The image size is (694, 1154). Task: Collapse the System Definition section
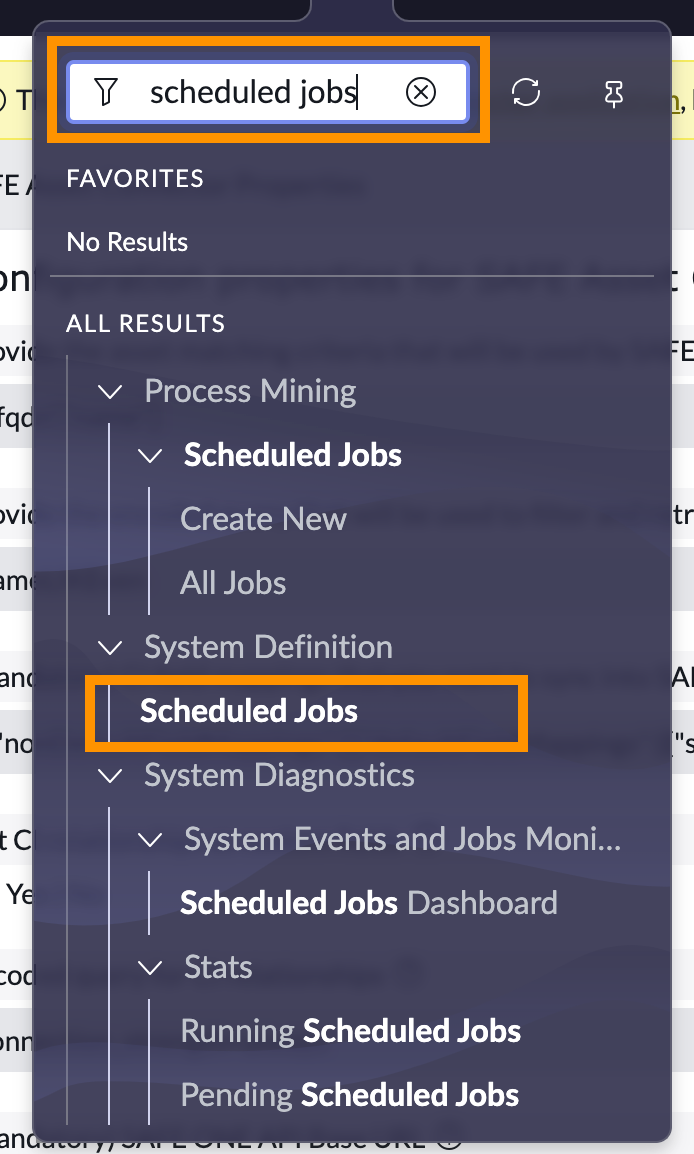tap(110, 648)
